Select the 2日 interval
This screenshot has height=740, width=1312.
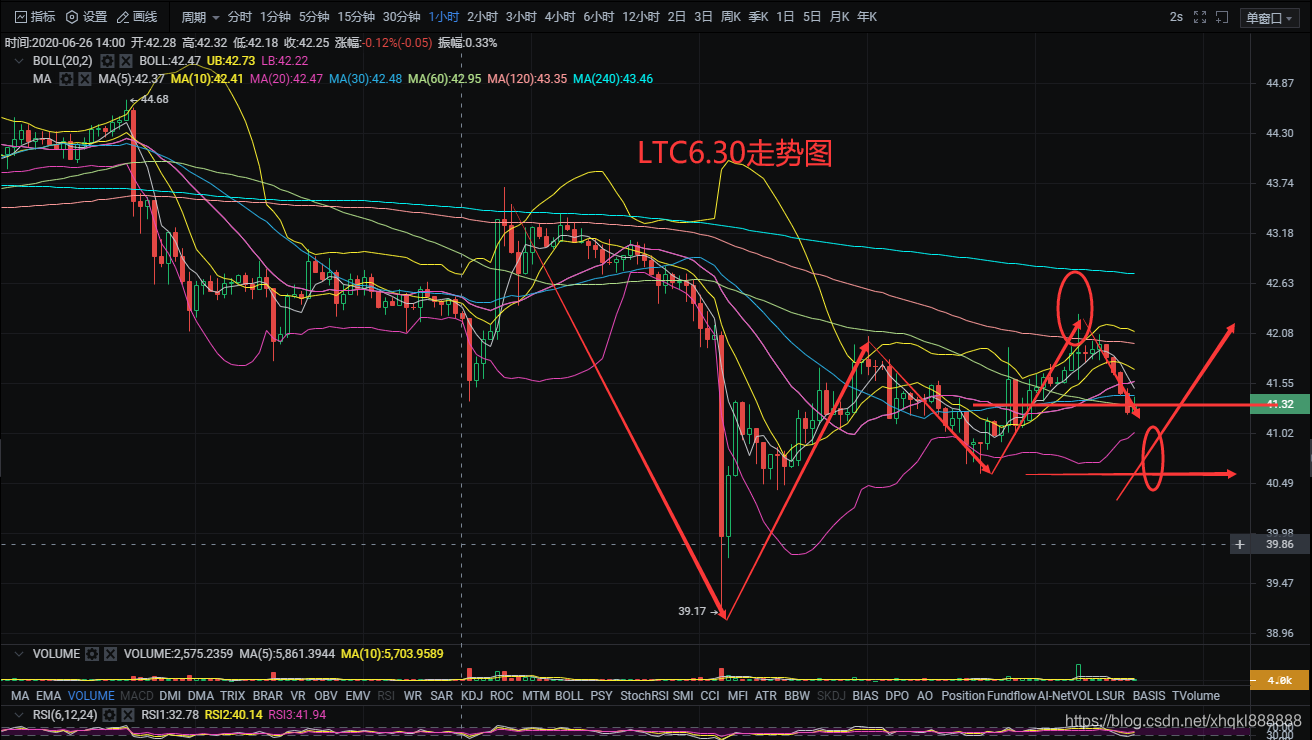(677, 17)
